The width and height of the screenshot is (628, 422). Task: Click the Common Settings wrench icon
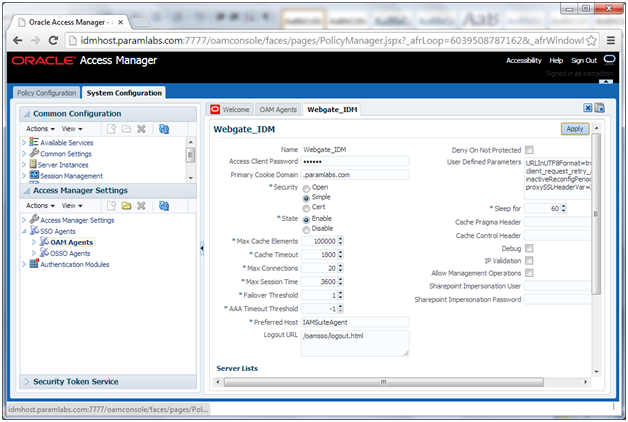click(x=34, y=153)
